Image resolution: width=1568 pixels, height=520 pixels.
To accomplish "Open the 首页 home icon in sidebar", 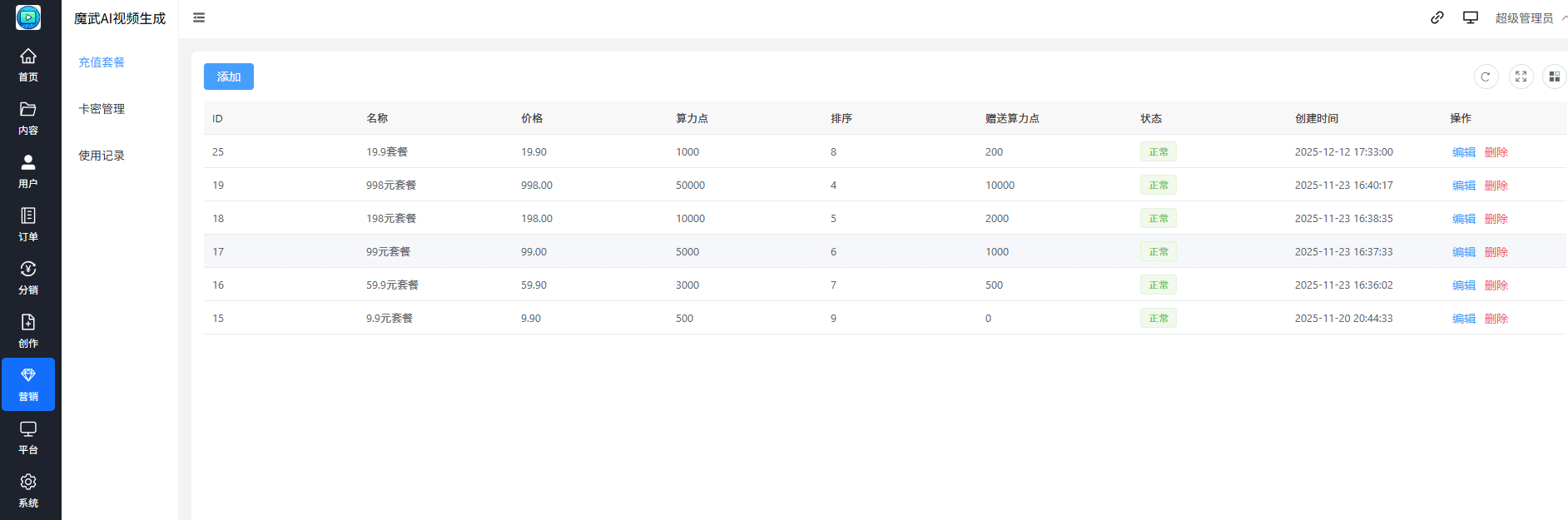I will [28, 57].
